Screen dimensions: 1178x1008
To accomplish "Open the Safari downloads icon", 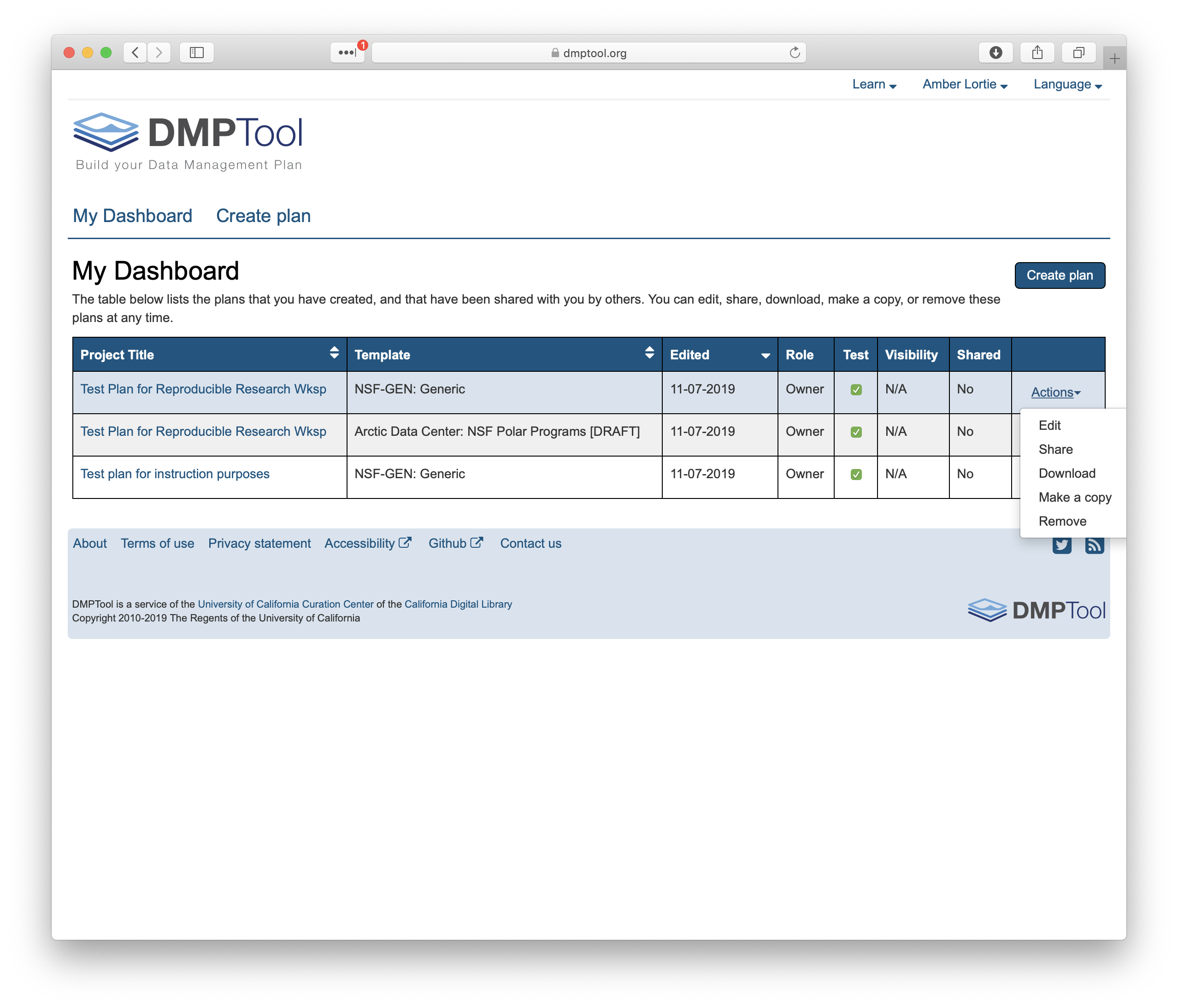I will click(x=995, y=52).
